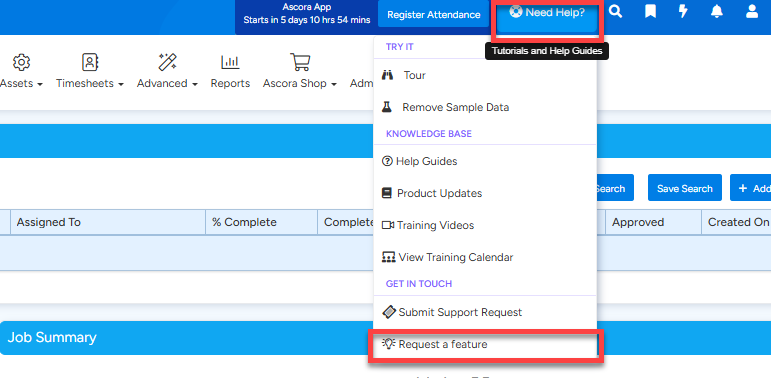Open the notifications bell icon

(717, 12)
